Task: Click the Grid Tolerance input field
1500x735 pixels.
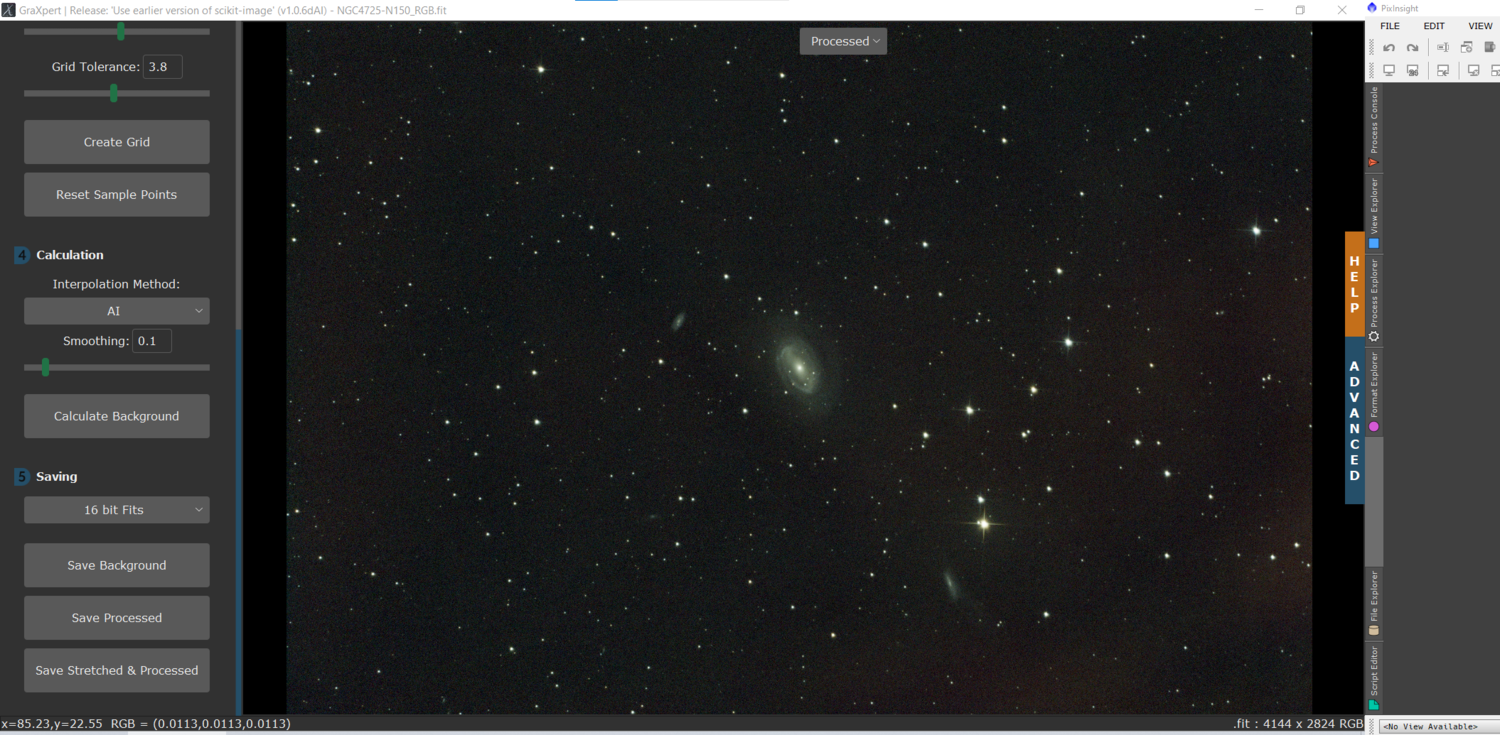Action: (x=162, y=67)
